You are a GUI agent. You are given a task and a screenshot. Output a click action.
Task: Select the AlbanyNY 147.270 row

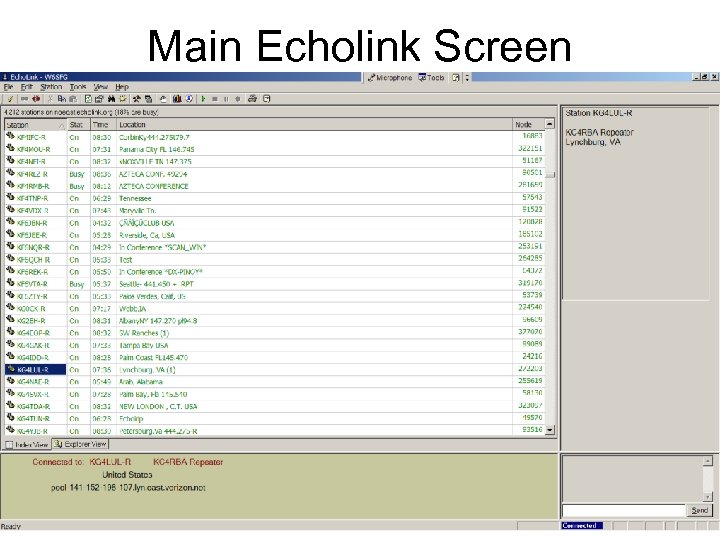(x=274, y=321)
